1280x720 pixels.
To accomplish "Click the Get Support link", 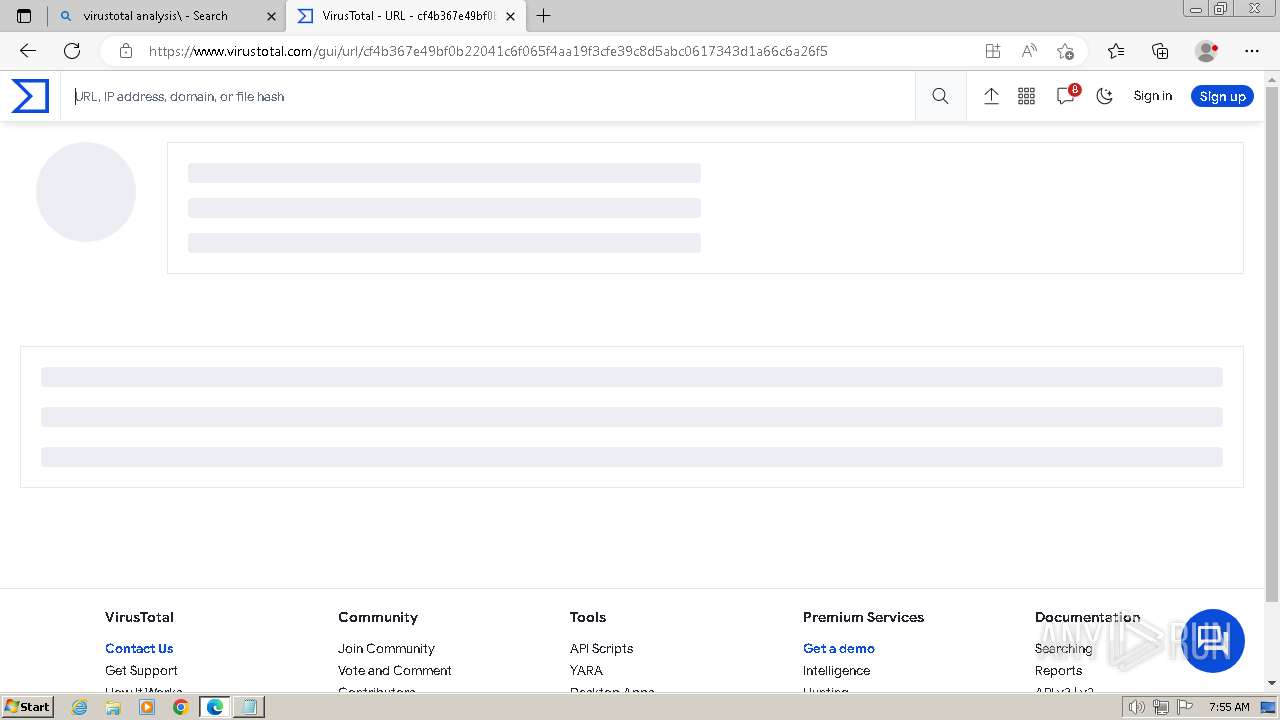I will click(141, 670).
